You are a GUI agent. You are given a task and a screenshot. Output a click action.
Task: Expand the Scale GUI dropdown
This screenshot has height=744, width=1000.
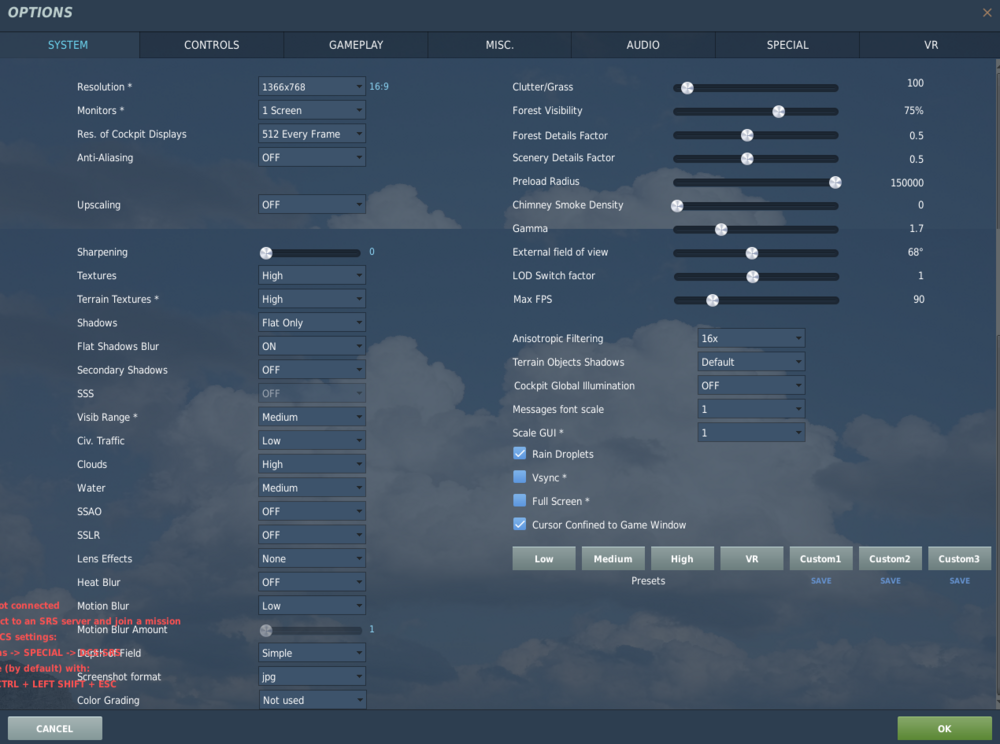click(751, 433)
